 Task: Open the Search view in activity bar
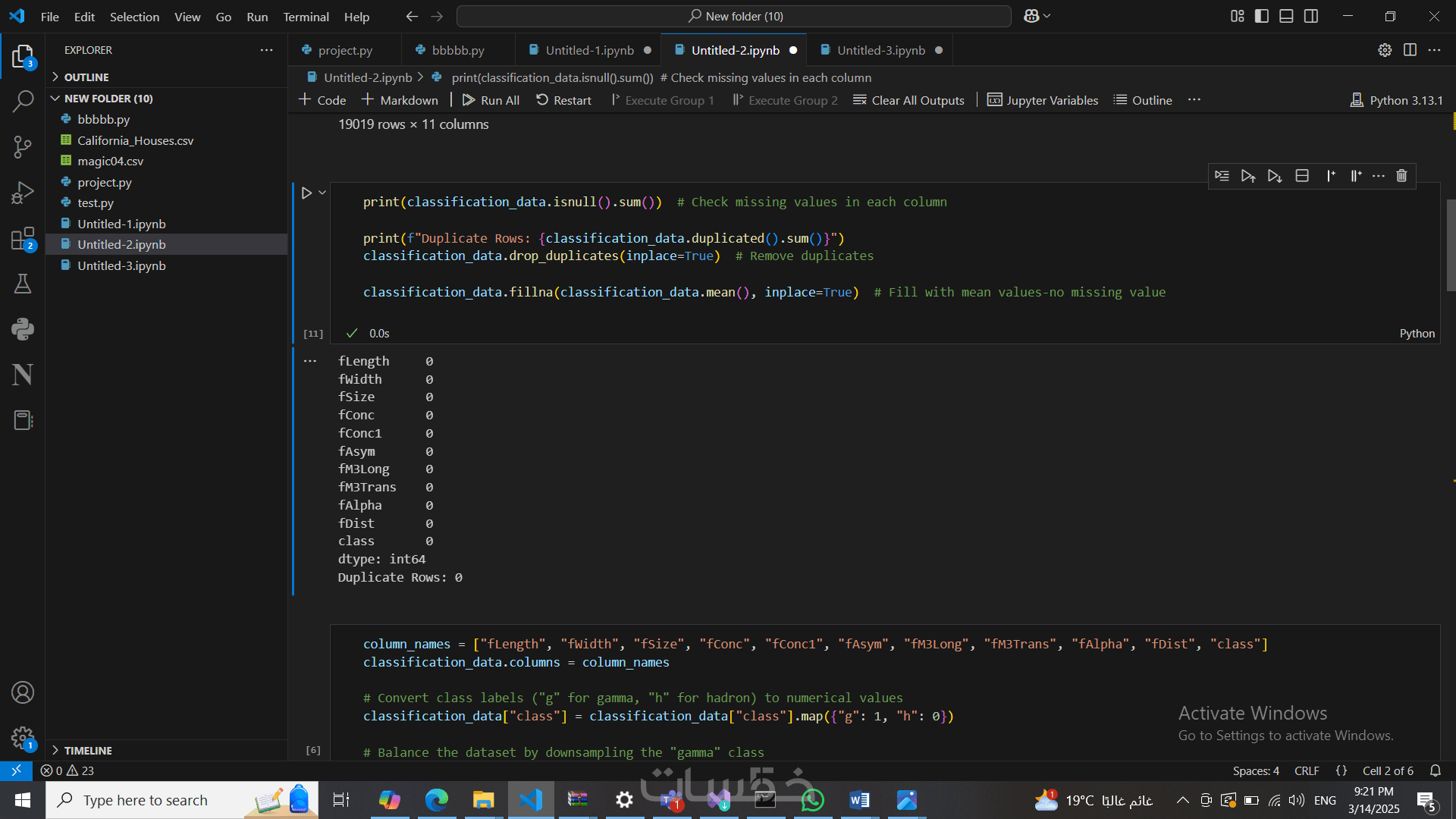(x=23, y=102)
